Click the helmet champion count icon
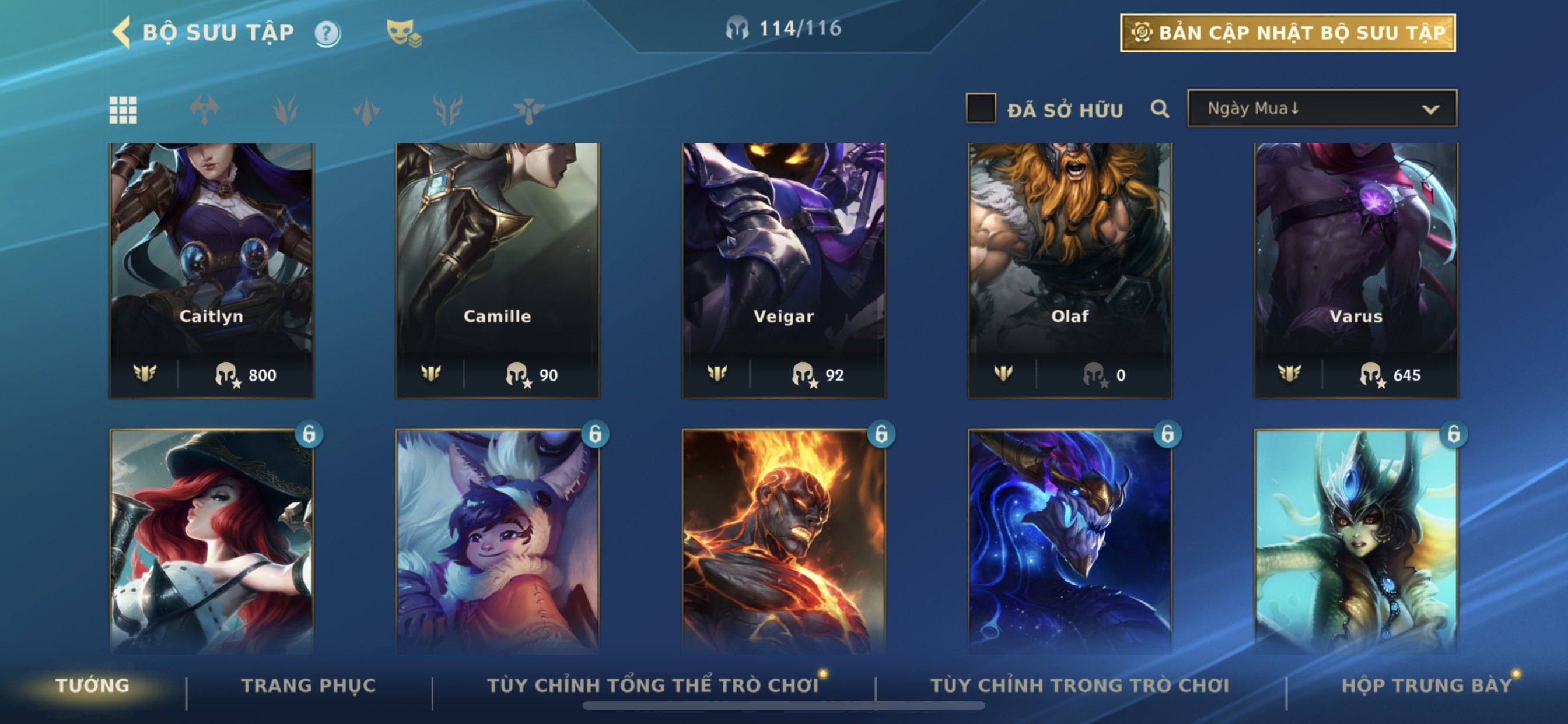Image resolution: width=1568 pixels, height=724 pixels. point(737,28)
